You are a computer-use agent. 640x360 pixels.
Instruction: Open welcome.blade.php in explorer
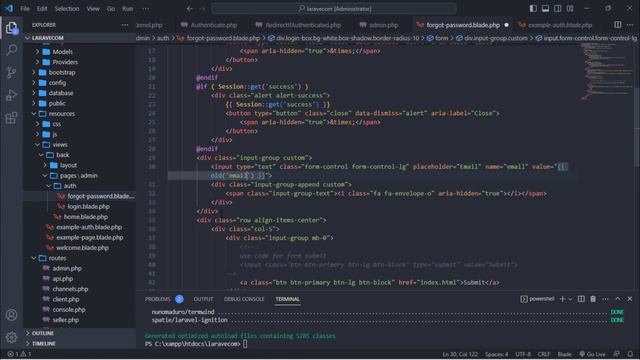point(79,248)
